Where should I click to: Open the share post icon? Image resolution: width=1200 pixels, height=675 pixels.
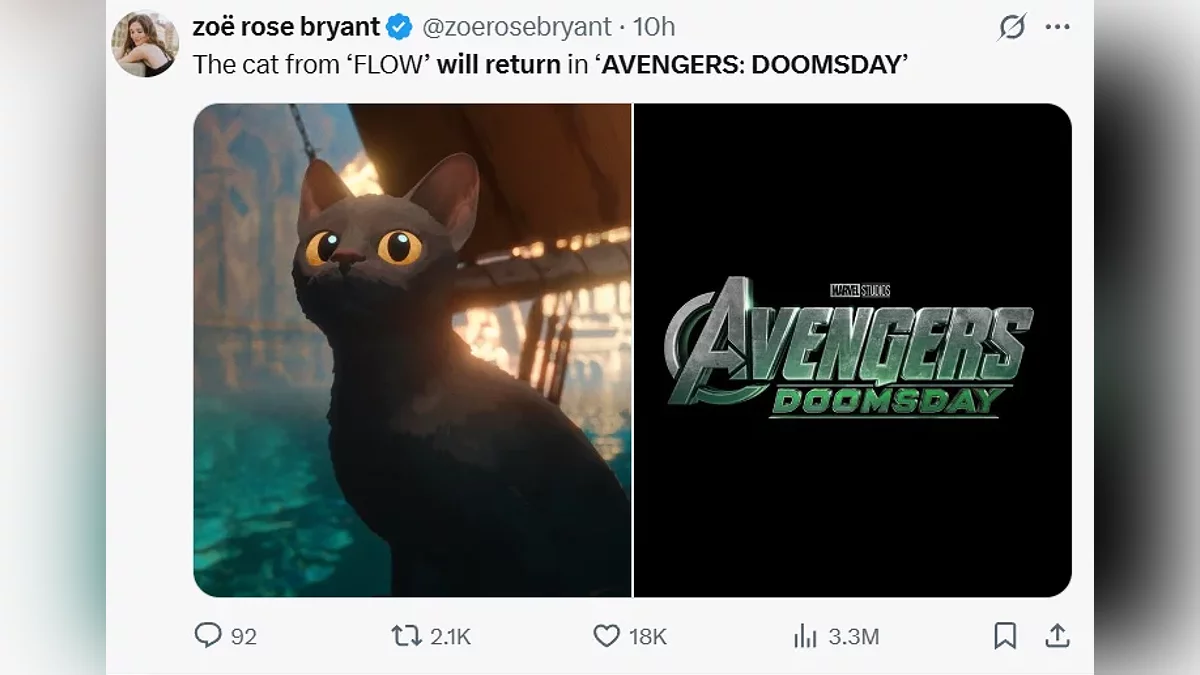(1058, 635)
